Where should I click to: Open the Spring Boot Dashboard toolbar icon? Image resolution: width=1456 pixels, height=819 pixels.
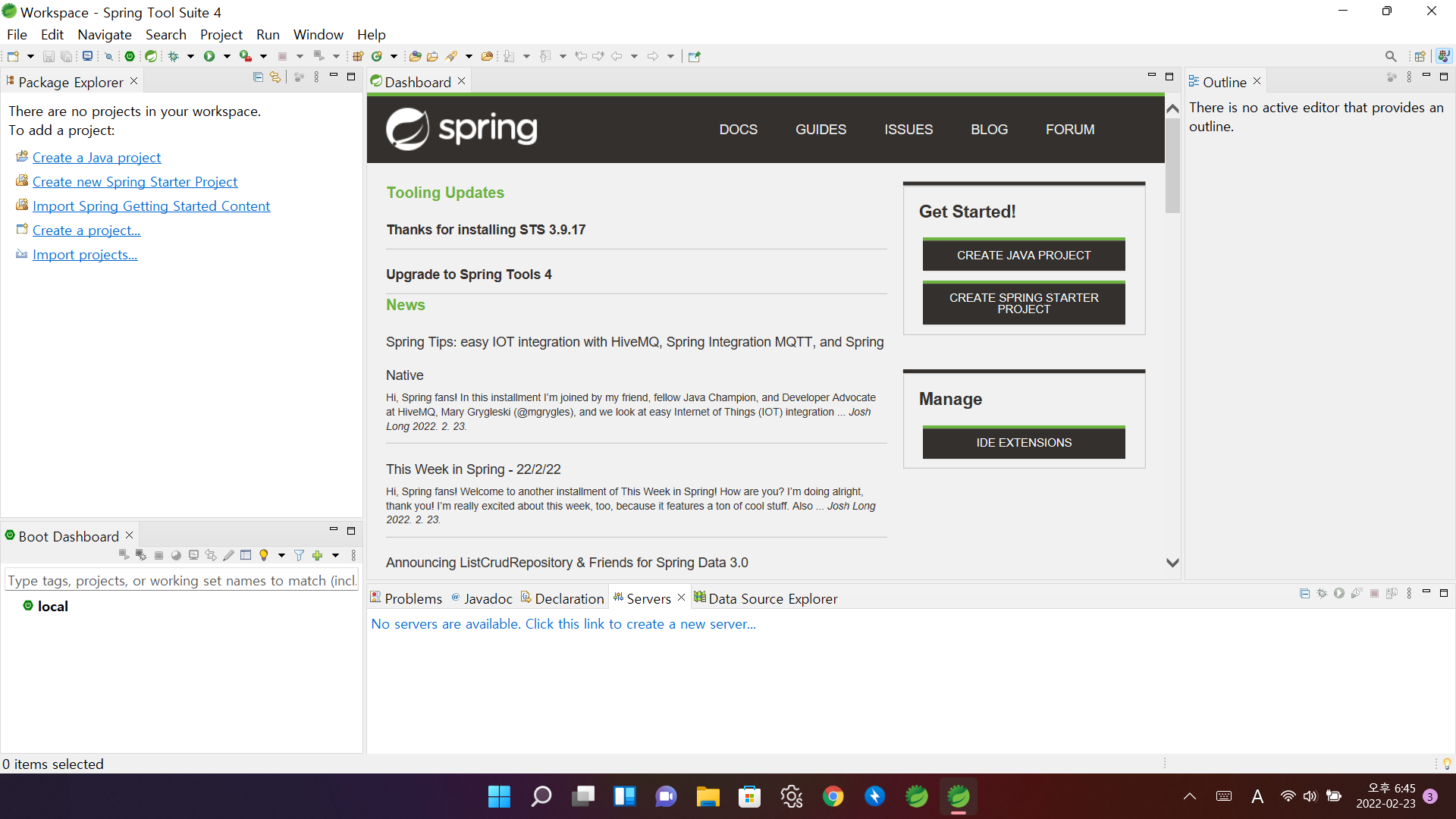tap(130, 56)
